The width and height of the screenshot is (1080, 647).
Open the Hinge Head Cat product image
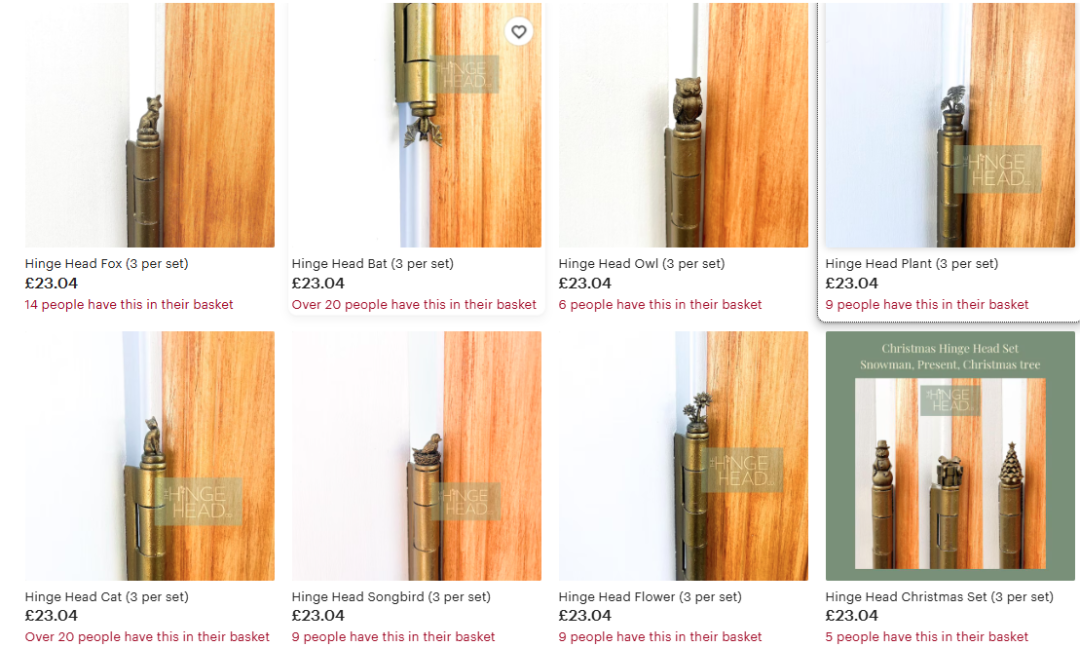149,456
